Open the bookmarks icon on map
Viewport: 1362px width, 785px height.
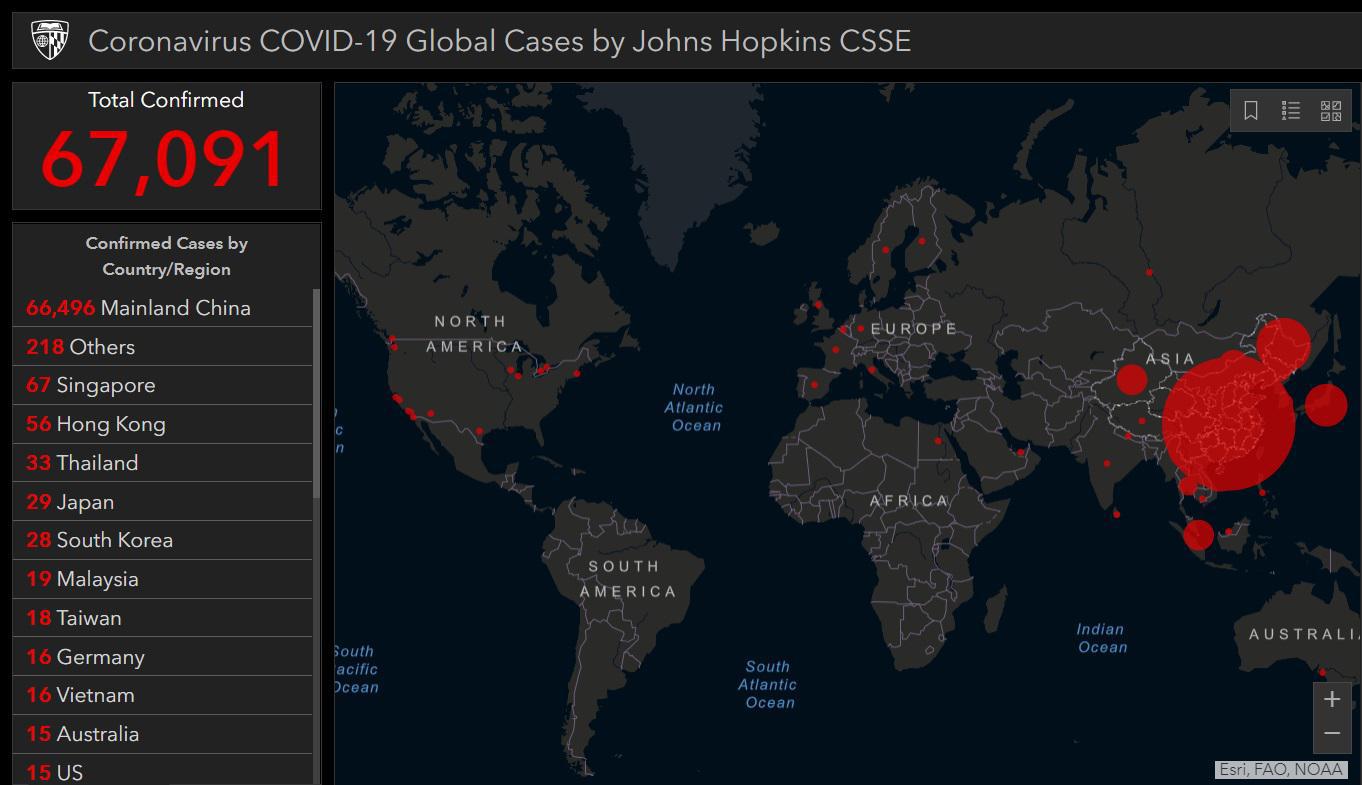tap(1251, 111)
